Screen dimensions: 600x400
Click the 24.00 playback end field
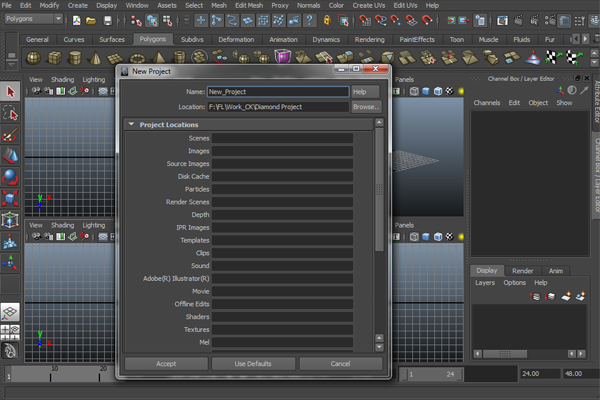point(539,374)
